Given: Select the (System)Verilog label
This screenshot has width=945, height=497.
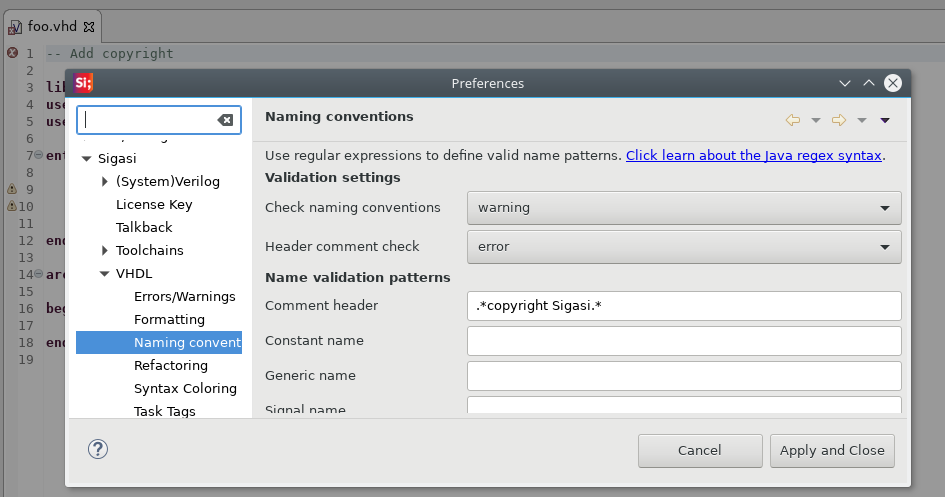Looking at the screenshot, I should pos(168,181).
